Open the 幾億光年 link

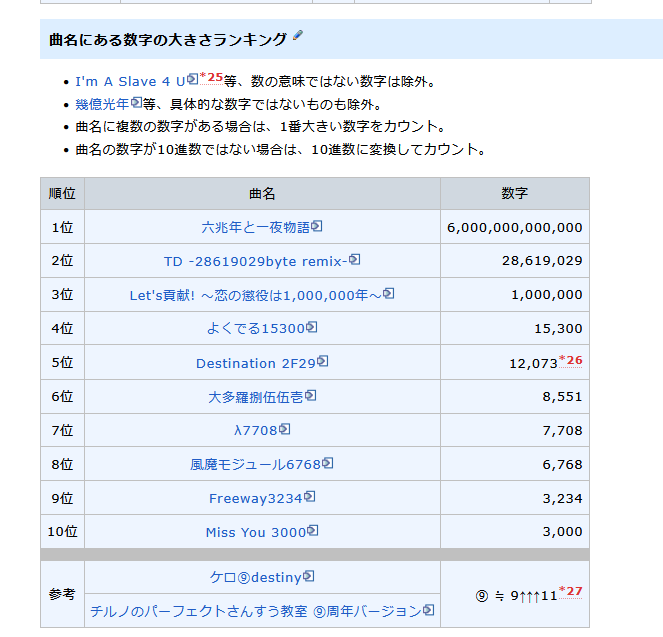102,104
